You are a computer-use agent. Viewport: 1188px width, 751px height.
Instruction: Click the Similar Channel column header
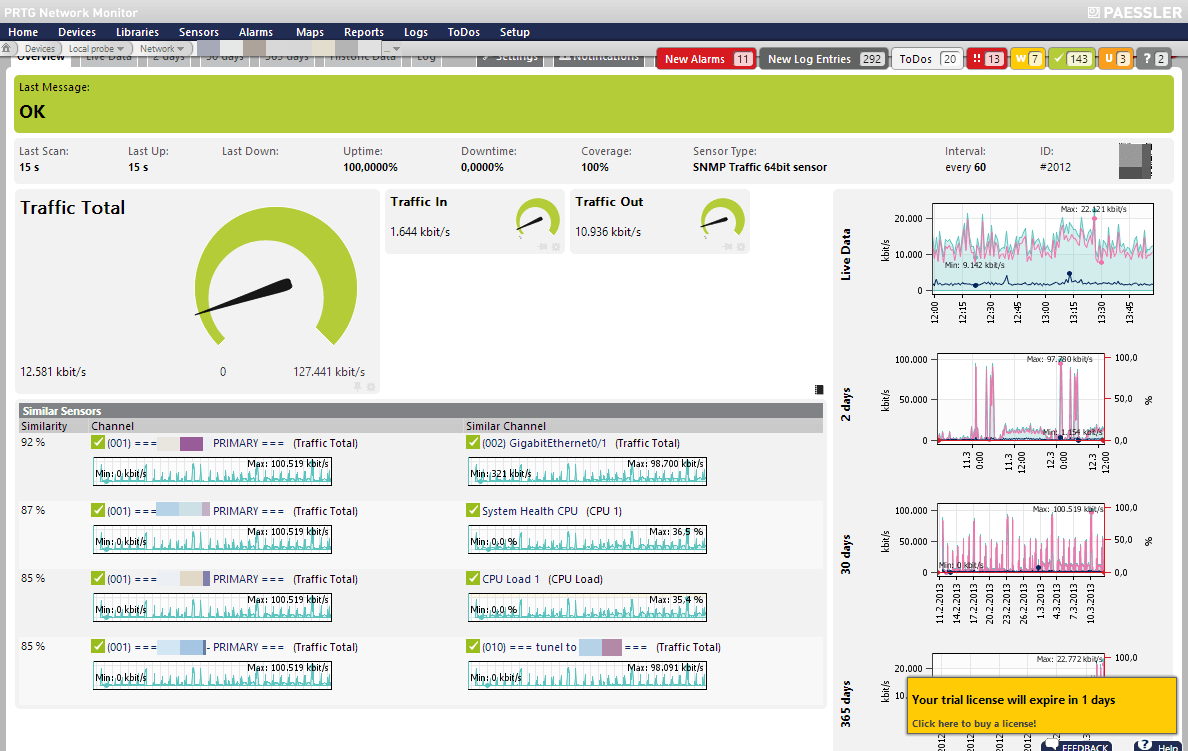pyautogui.click(x=505, y=426)
